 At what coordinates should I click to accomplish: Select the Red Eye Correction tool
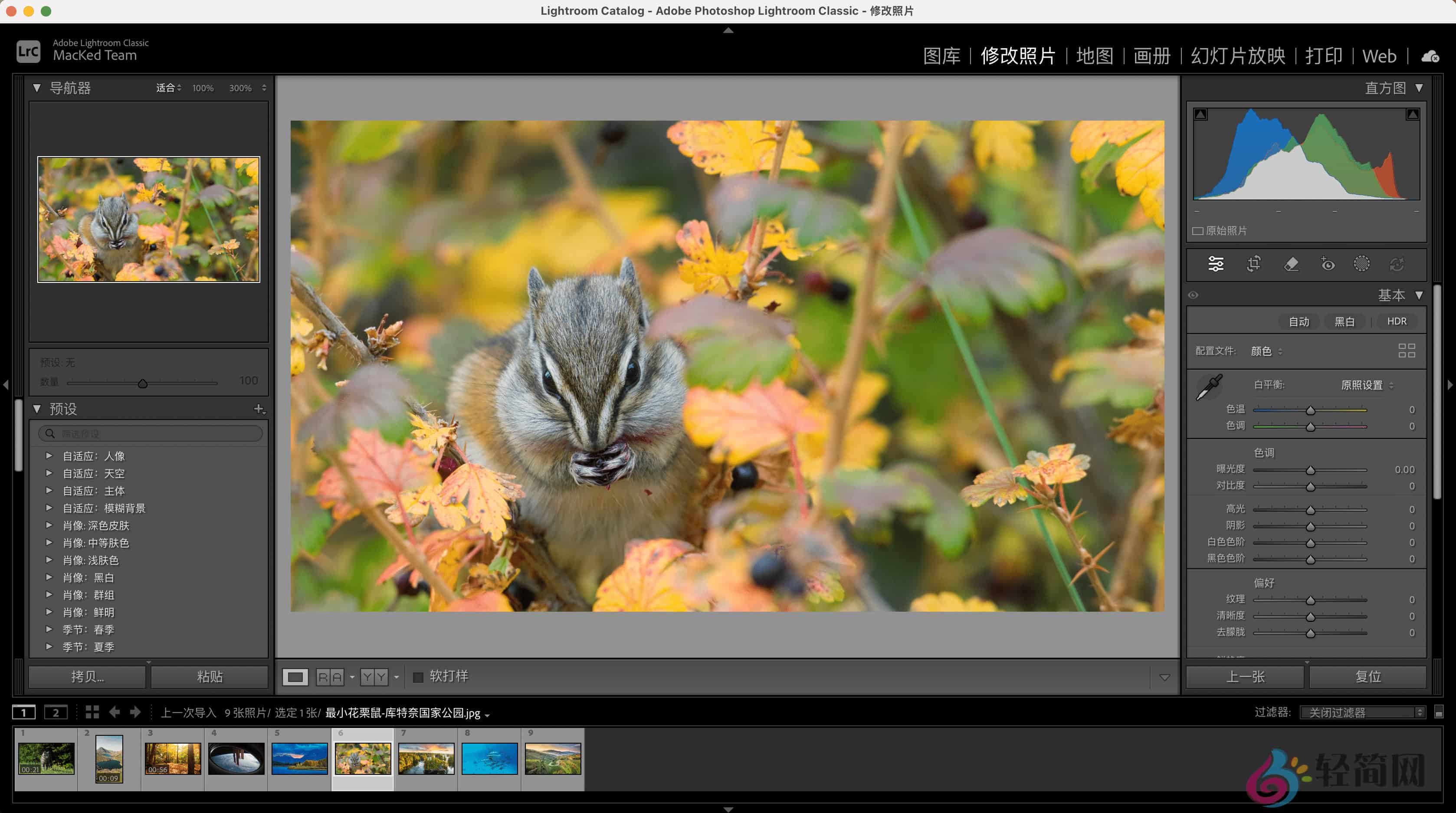[1327, 264]
